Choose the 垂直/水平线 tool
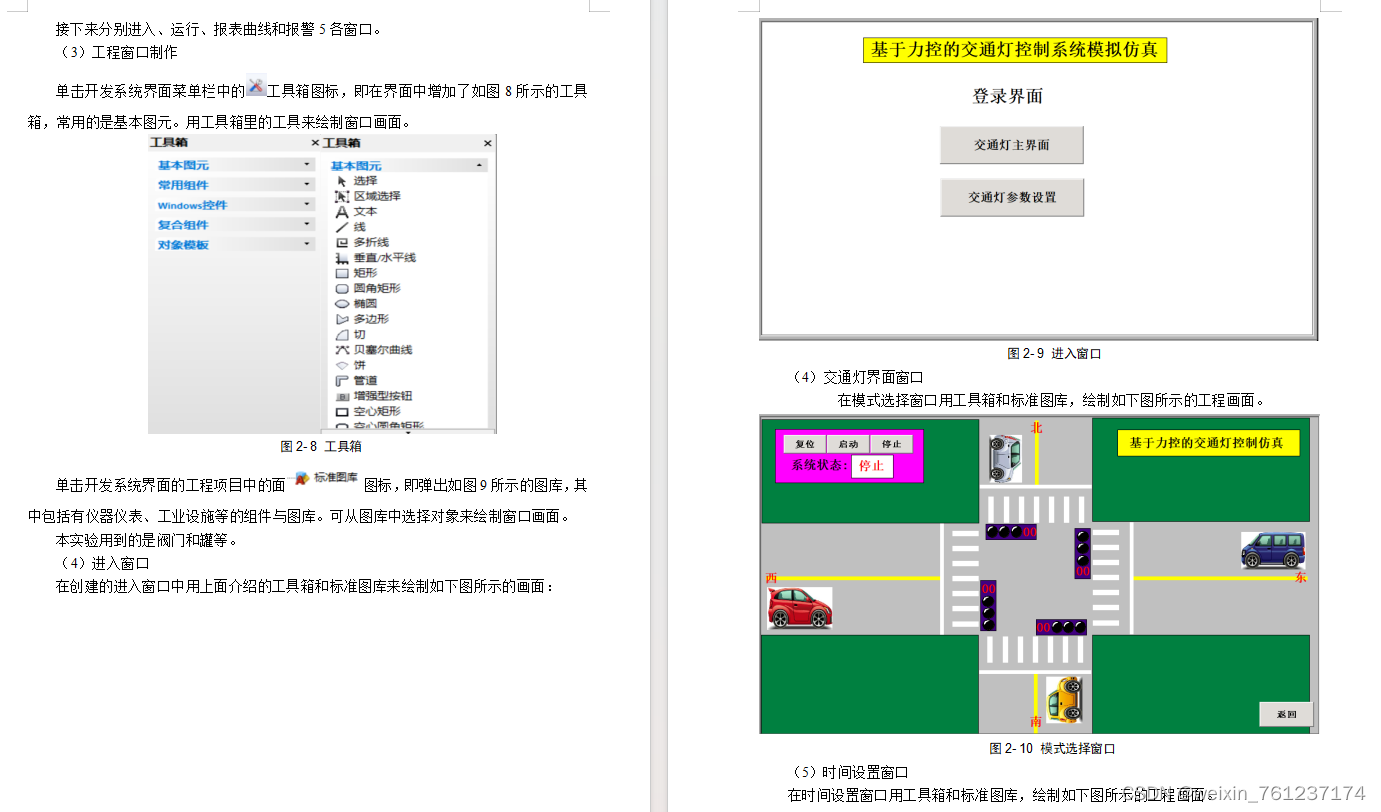1381x812 pixels. tap(375, 258)
